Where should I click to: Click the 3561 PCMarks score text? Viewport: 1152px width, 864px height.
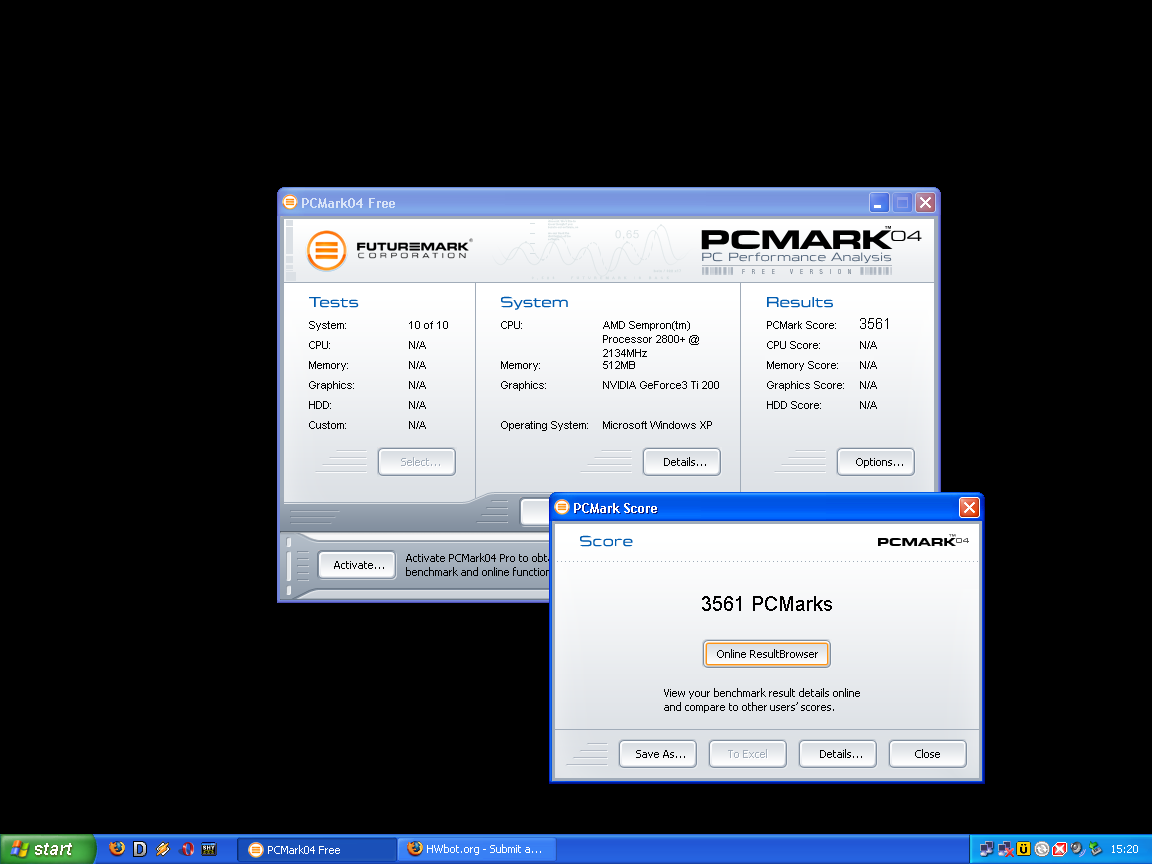(x=766, y=604)
